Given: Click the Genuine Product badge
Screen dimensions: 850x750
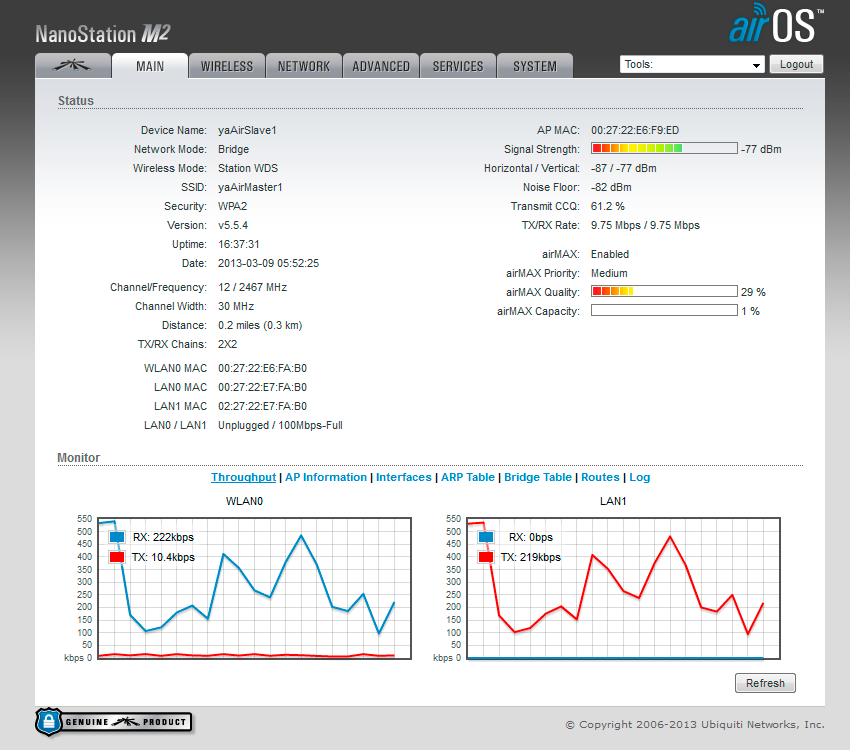Looking at the screenshot, I should click(x=114, y=722).
